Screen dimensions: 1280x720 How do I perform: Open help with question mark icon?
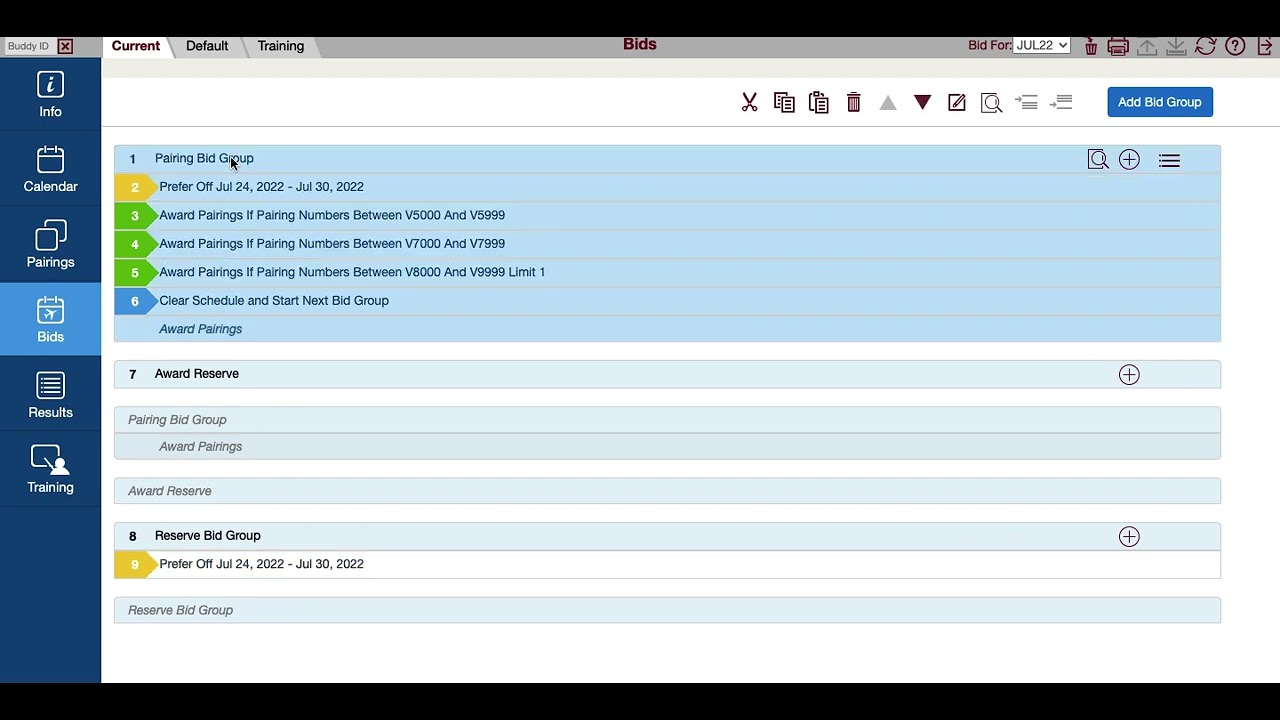[x=1235, y=46]
